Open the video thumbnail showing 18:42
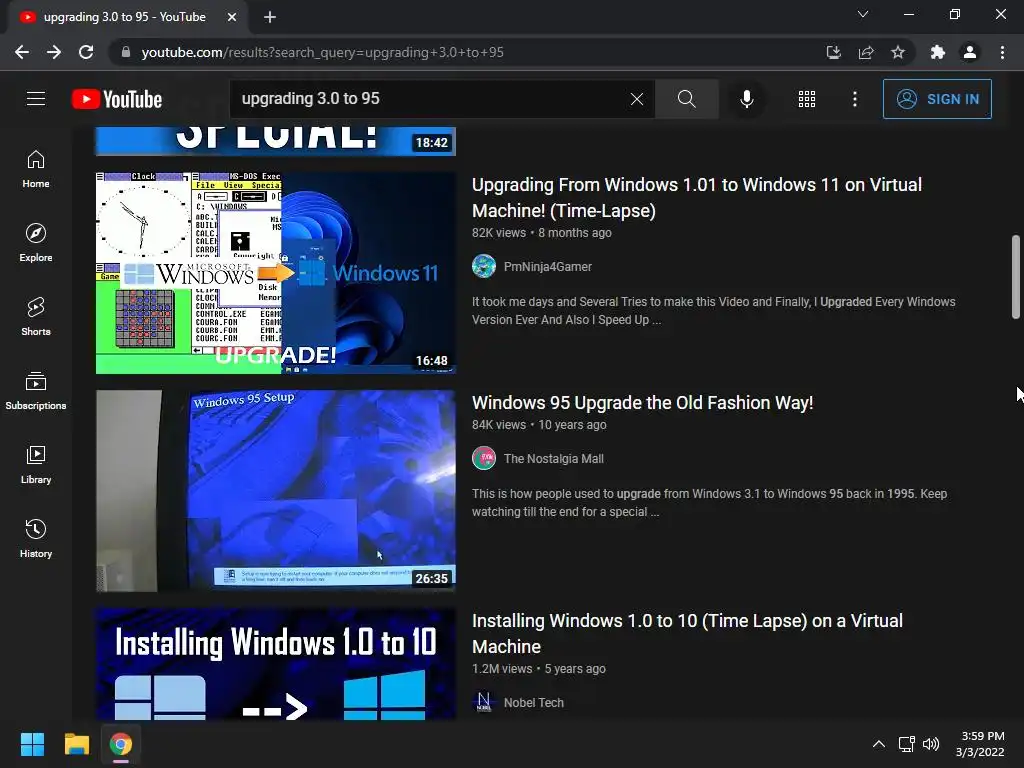Screen dimensions: 1024x768 tap(276, 141)
